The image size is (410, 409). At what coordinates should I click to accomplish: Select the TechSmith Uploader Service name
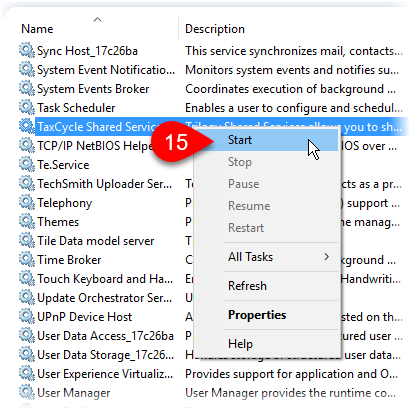[105, 184]
